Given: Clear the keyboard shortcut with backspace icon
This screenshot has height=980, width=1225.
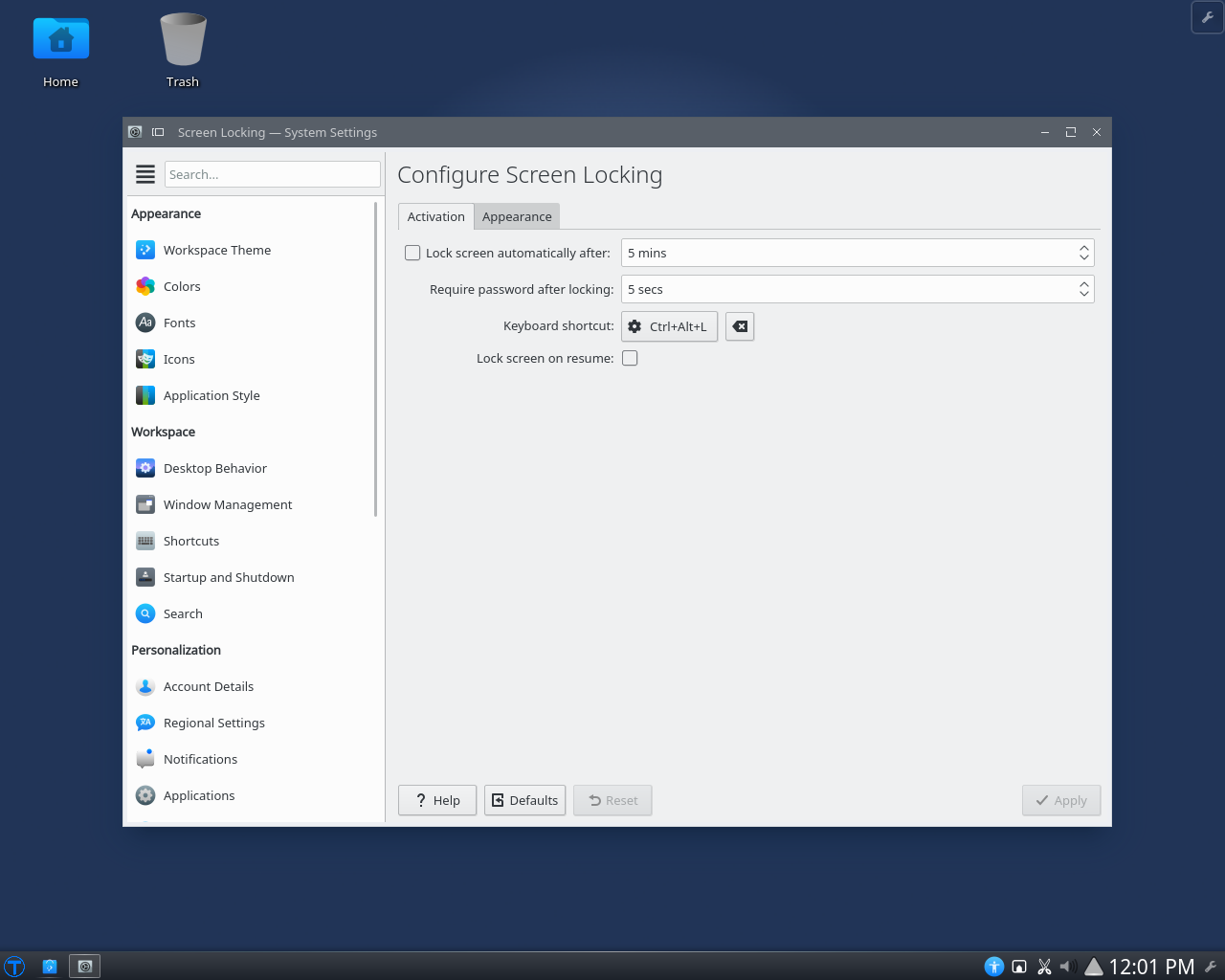Looking at the screenshot, I should (x=740, y=326).
